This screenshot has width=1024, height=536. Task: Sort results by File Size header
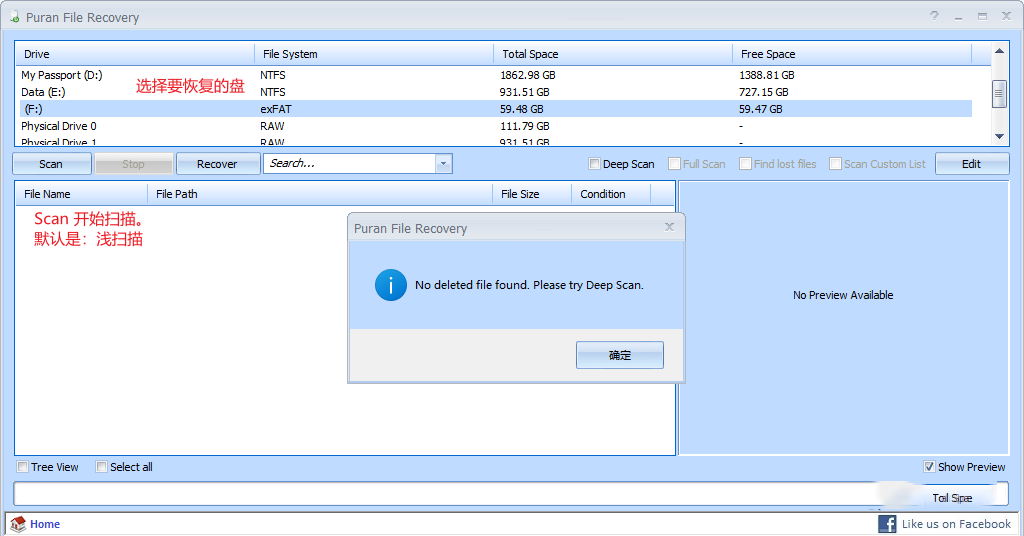click(x=532, y=194)
